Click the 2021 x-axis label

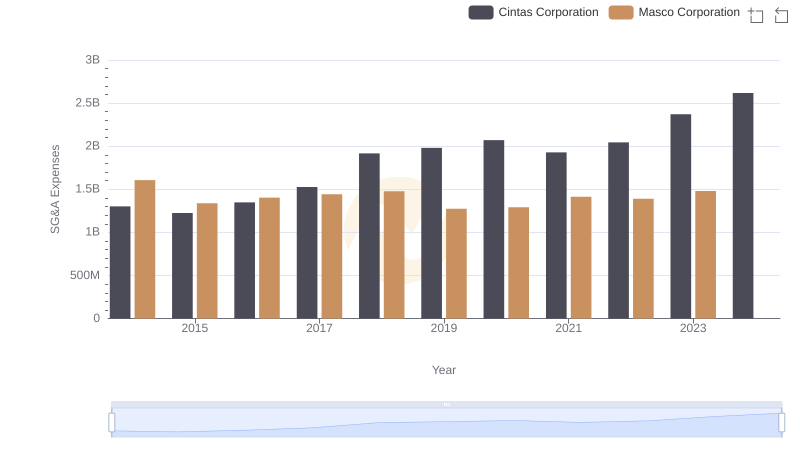(568, 328)
